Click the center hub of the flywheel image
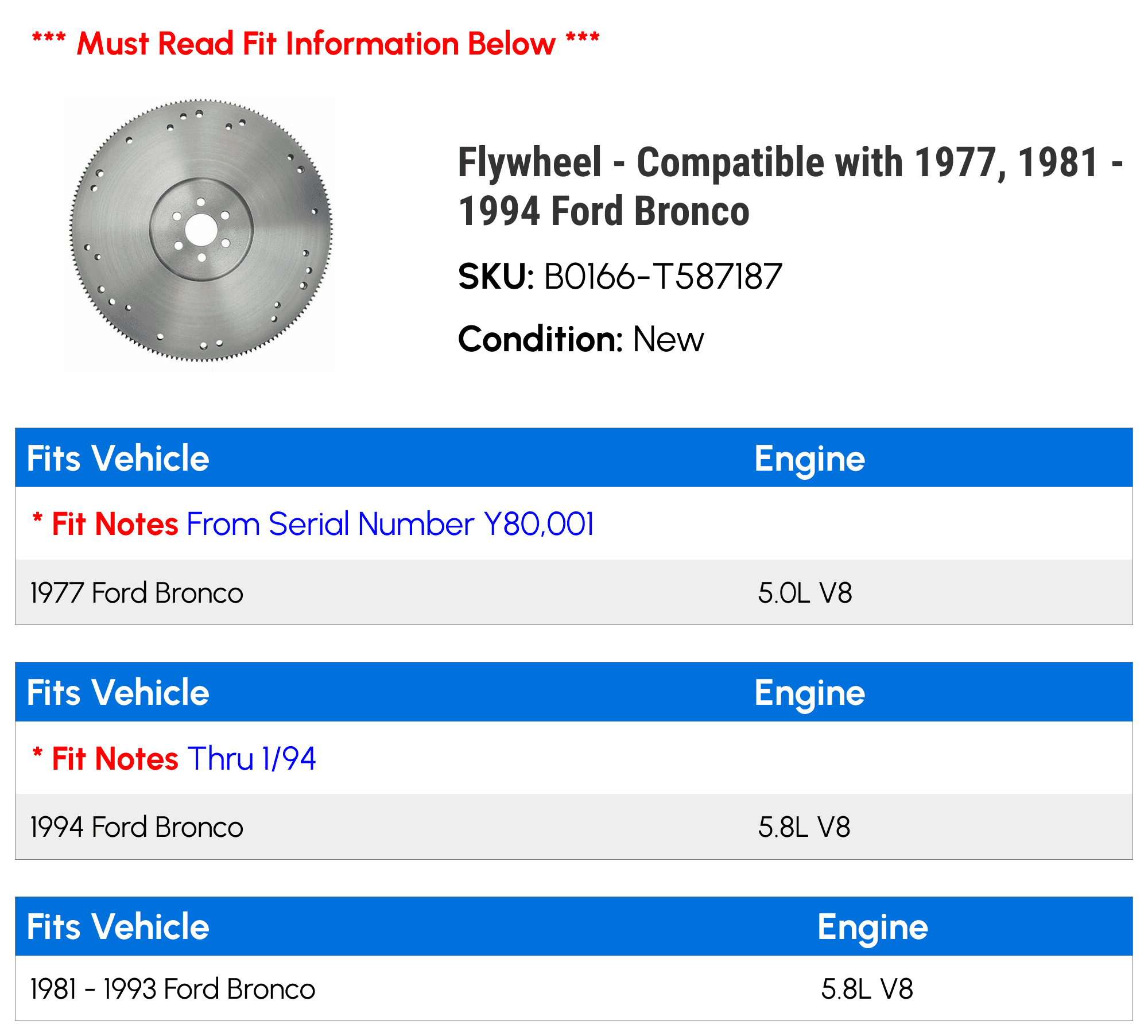 [x=201, y=230]
